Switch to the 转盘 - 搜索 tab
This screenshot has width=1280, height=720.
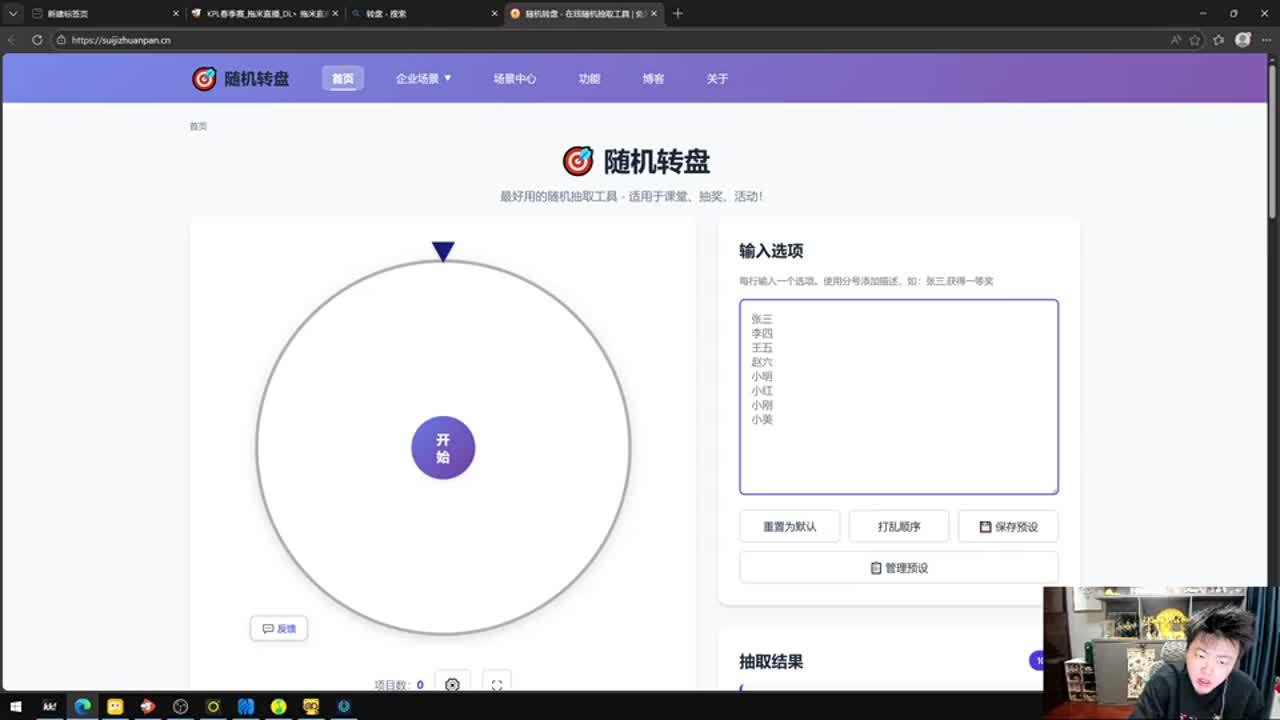pos(424,13)
